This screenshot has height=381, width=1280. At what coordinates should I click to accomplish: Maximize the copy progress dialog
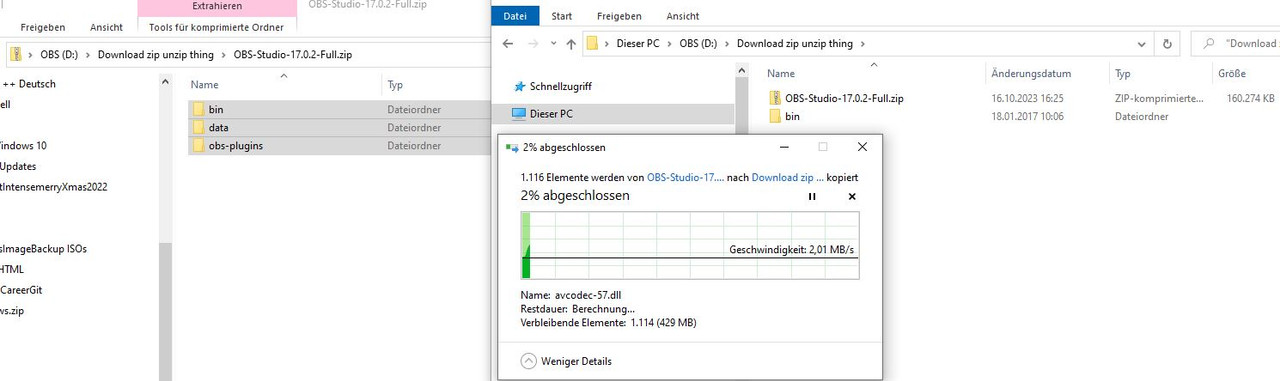[823, 146]
